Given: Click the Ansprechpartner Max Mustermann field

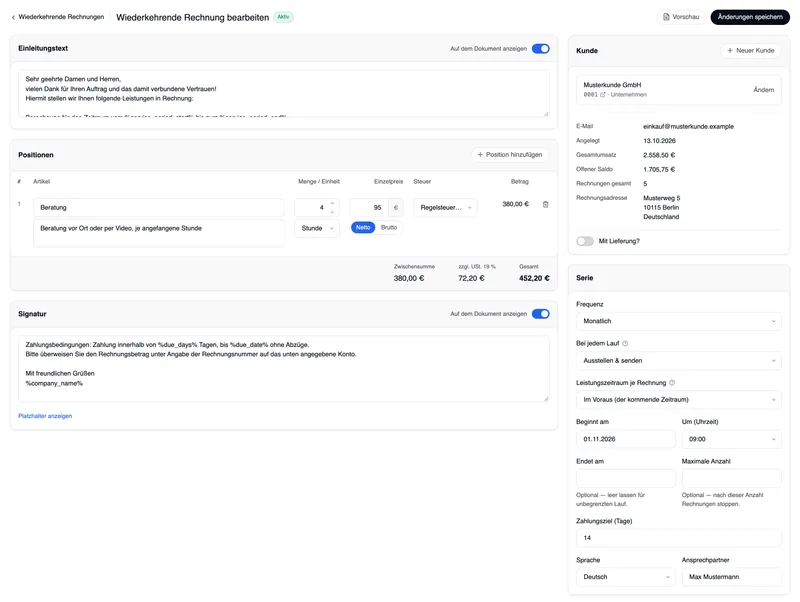Looking at the screenshot, I should pos(731,576).
